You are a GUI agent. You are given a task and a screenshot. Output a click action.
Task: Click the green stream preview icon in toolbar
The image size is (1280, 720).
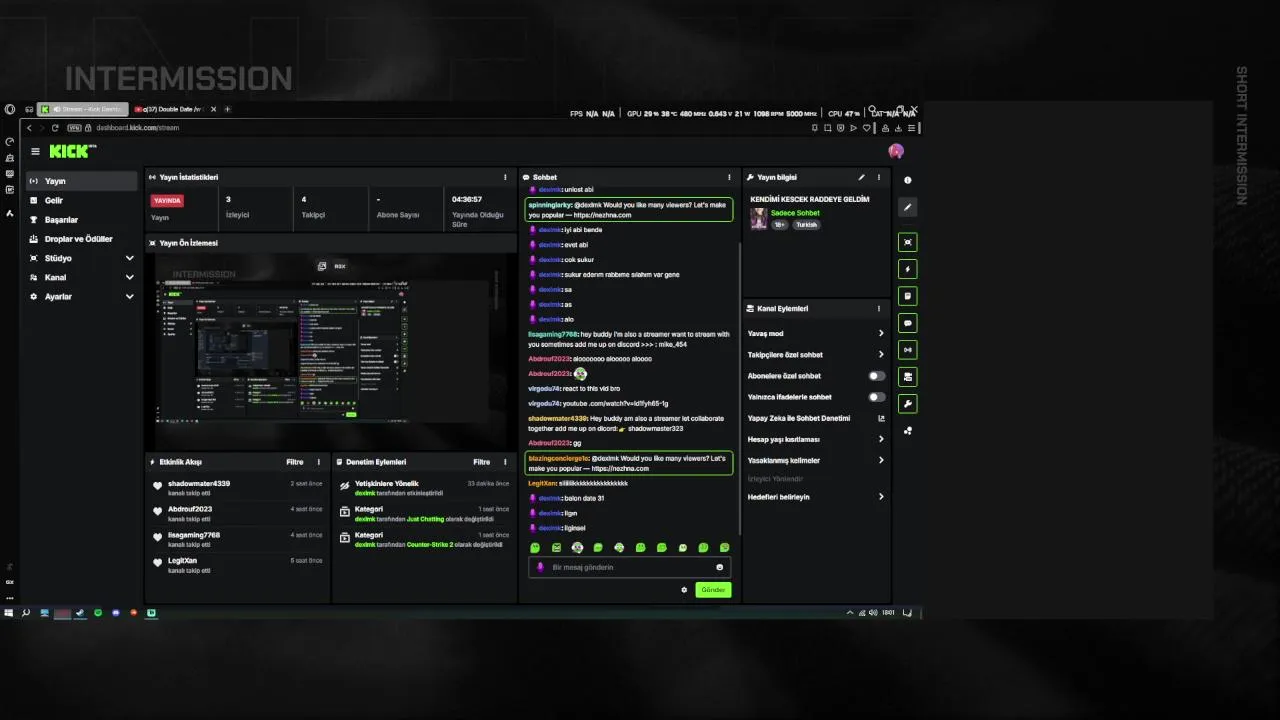click(908, 242)
